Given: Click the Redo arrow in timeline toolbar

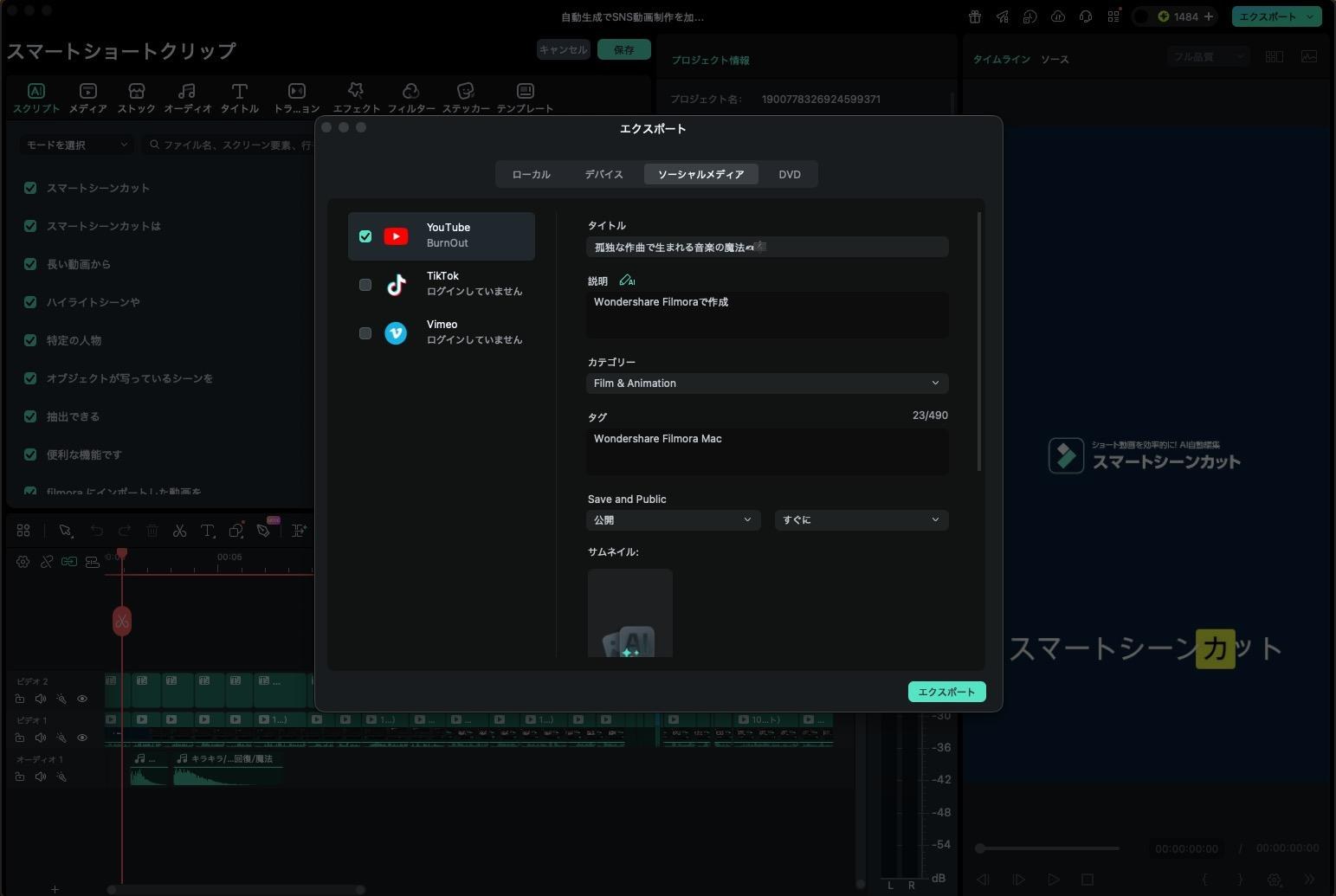Looking at the screenshot, I should 124,531.
